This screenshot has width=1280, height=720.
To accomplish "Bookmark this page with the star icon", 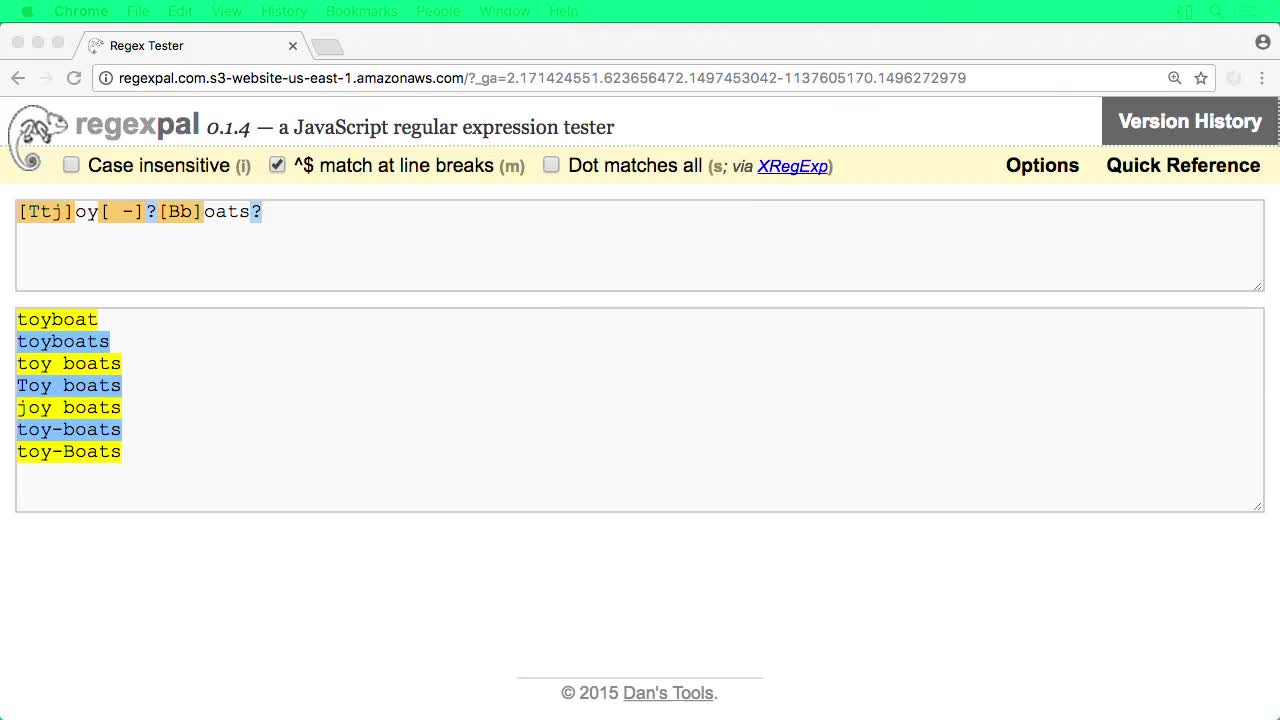I will pos(1200,77).
